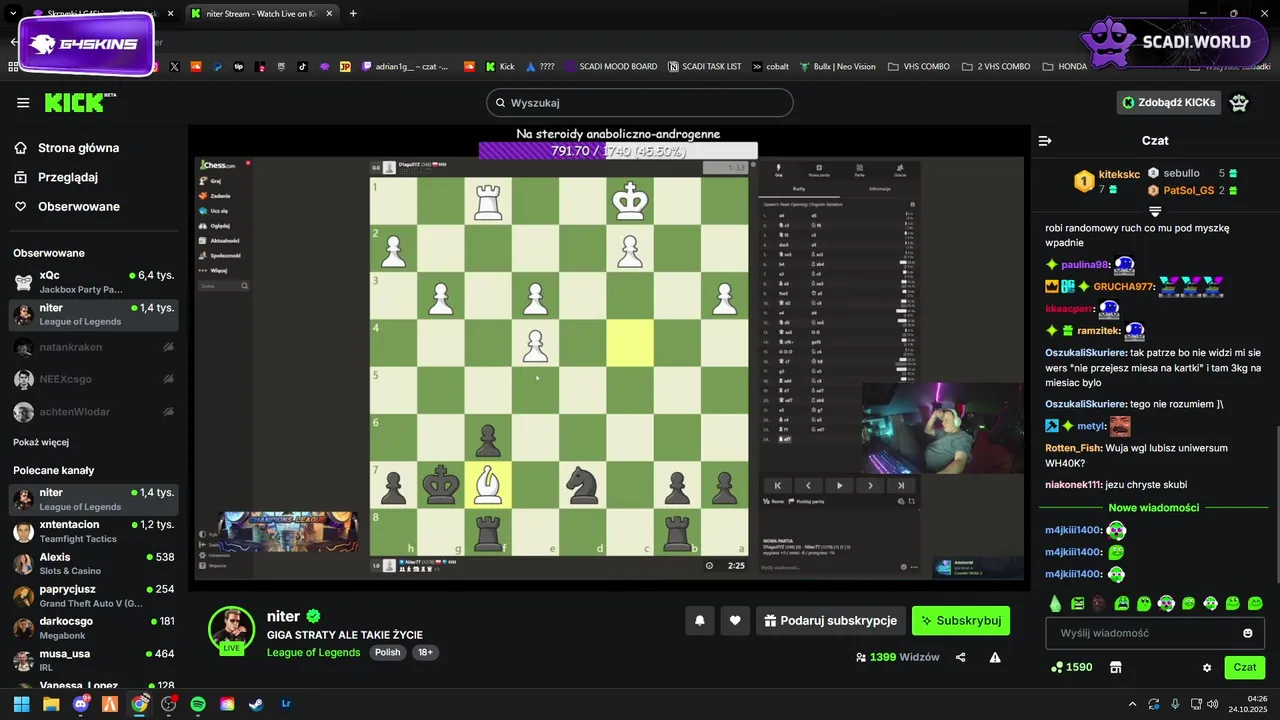Click the chat panel scrollbar

[1276, 505]
